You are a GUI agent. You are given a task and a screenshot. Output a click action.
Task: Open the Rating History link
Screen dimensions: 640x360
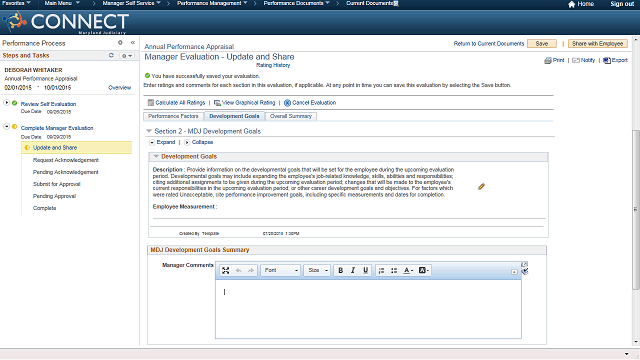tap(273, 65)
